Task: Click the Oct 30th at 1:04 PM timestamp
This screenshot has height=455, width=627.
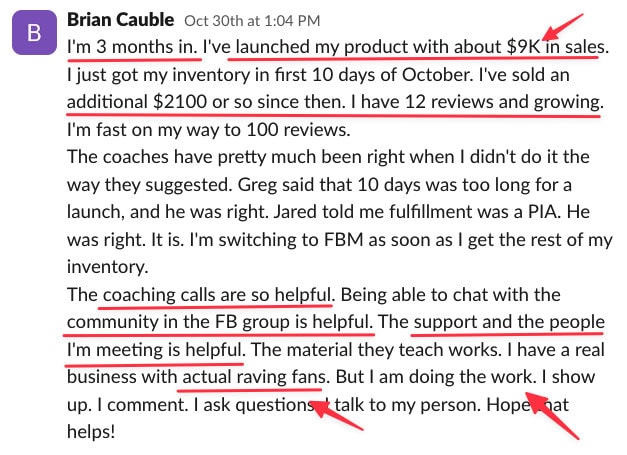Action: click(252, 21)
